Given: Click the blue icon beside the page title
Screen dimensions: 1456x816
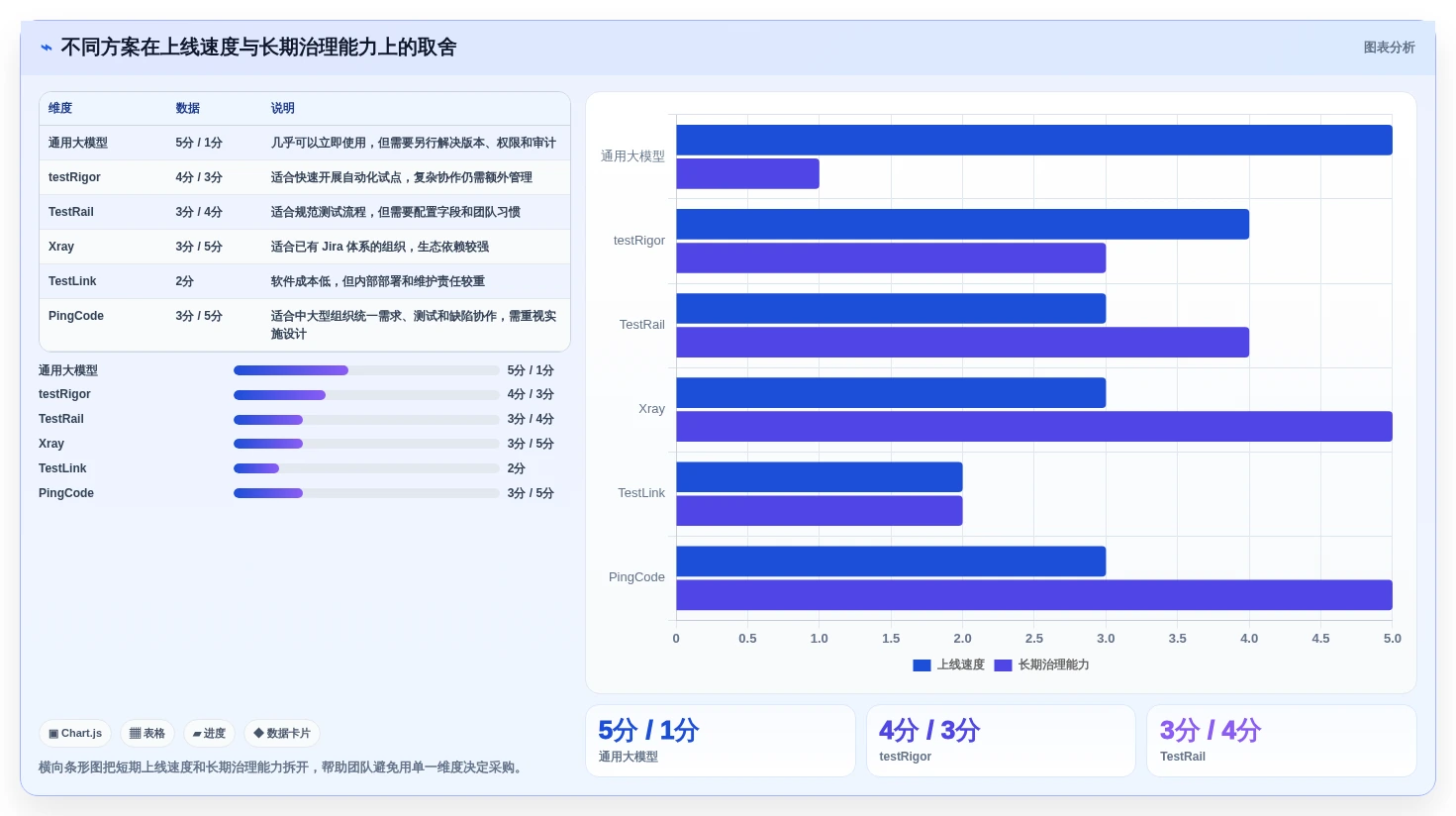Looking at the screenshot, I should pyautogui.click(x=47, y=48).
